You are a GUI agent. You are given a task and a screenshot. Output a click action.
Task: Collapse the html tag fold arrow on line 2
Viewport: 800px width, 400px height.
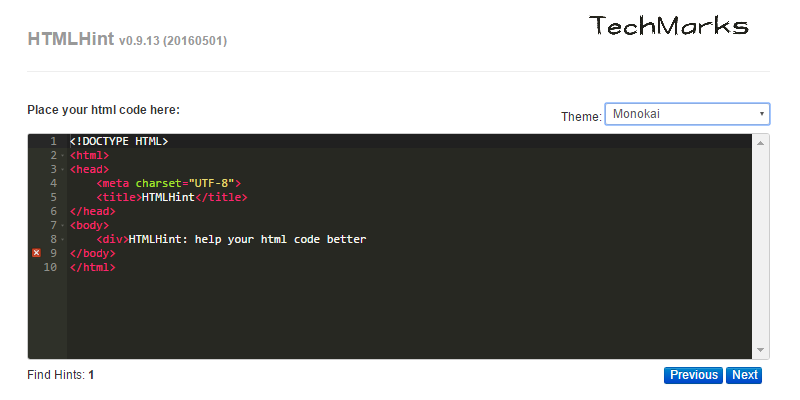(x=62, y=156)
